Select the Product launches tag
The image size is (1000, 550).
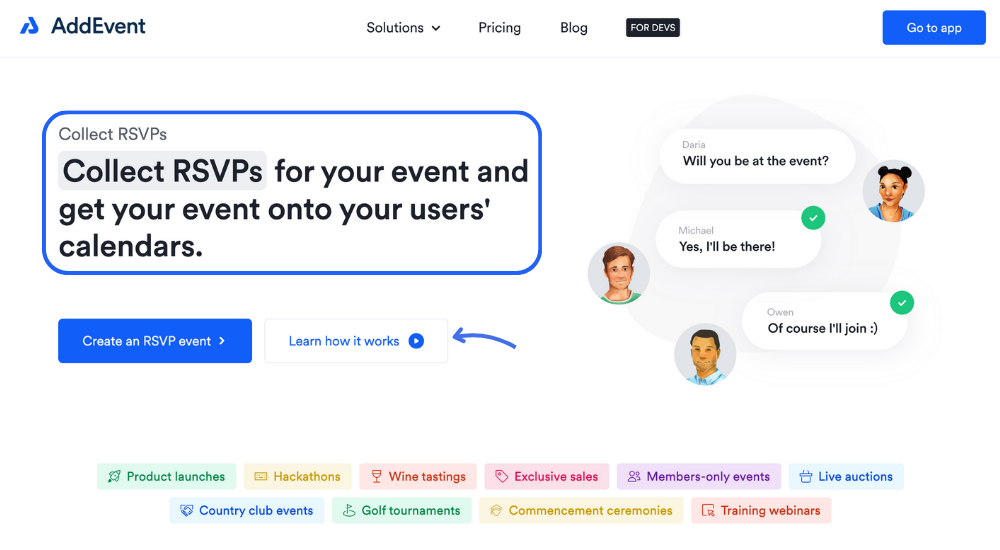coord(166,477)
